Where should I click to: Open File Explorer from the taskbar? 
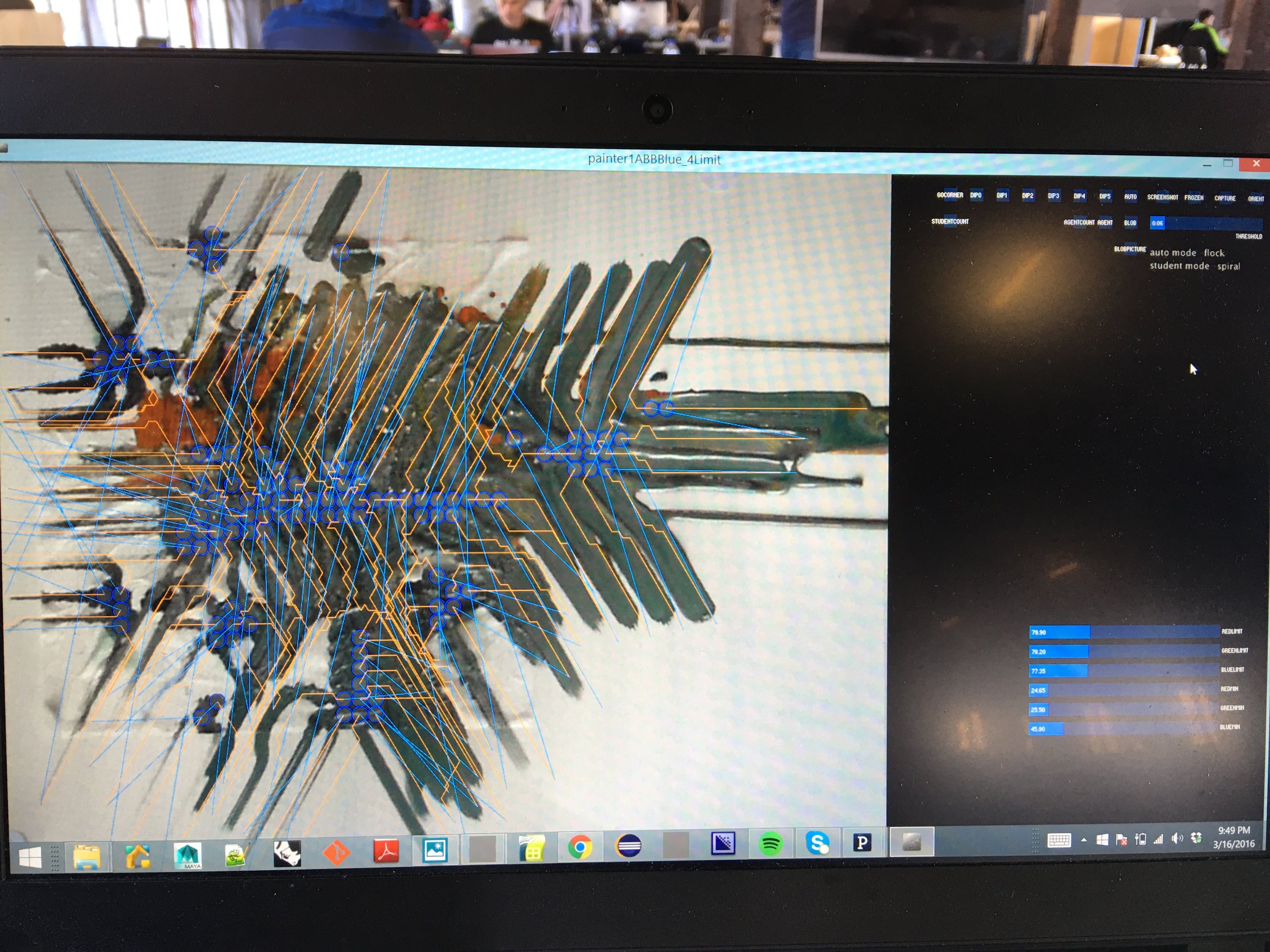click(x=87, y=856)
